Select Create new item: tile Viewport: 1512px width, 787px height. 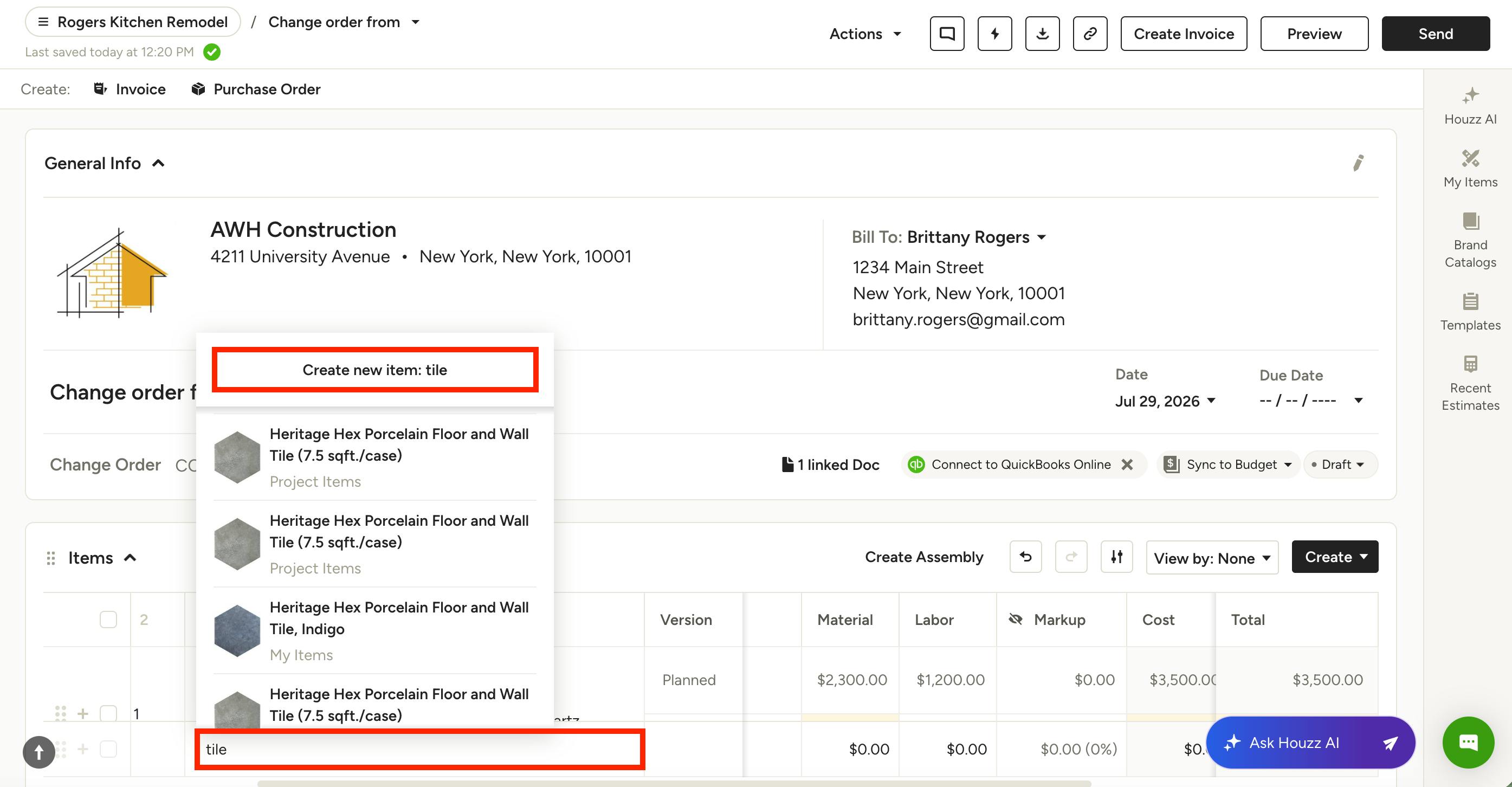375,370
